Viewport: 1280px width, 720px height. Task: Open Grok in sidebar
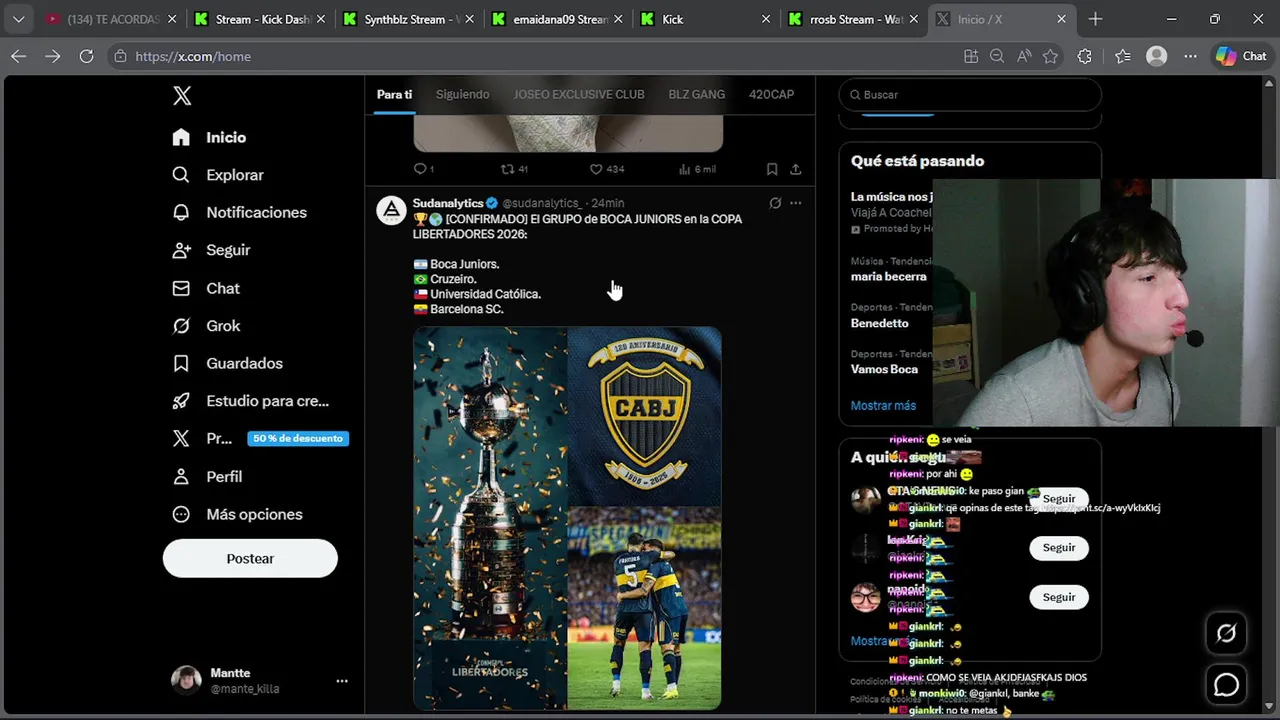[206, 326]
